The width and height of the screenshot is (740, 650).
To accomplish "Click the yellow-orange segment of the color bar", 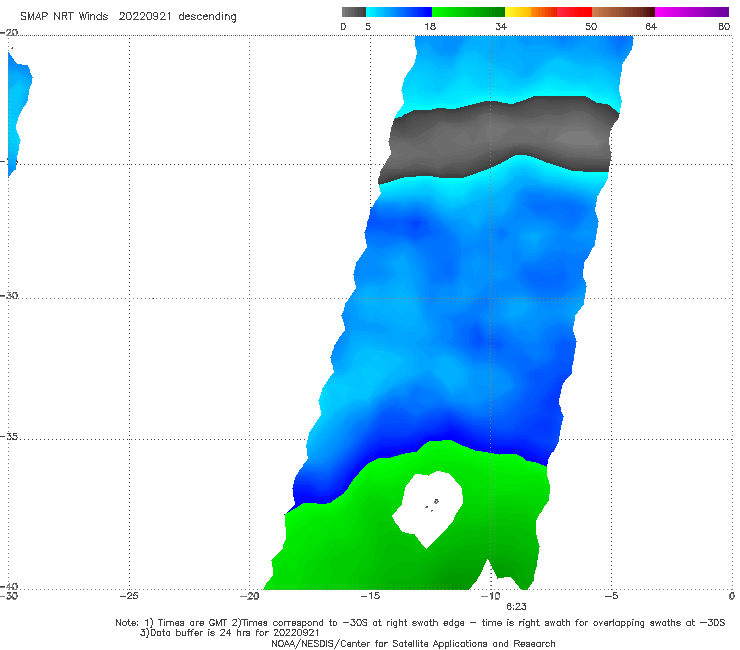I will 530,12.
